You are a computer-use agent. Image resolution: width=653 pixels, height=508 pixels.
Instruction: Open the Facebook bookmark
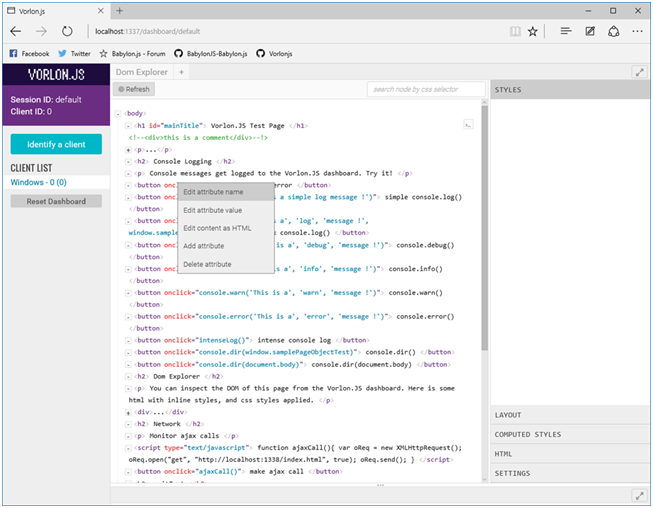click(29, 54)
